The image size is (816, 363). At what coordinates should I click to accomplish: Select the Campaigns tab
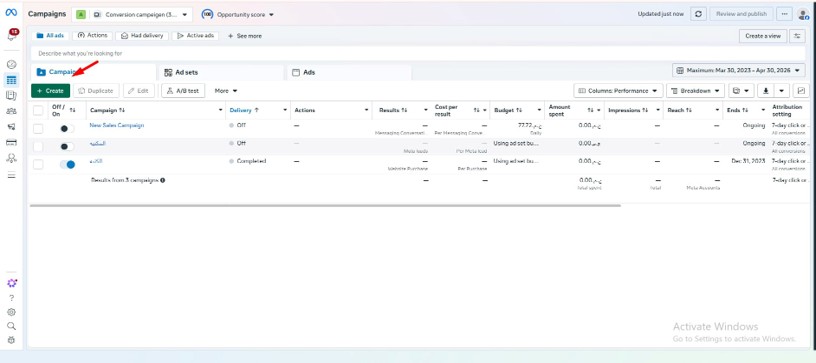(93, 72)
